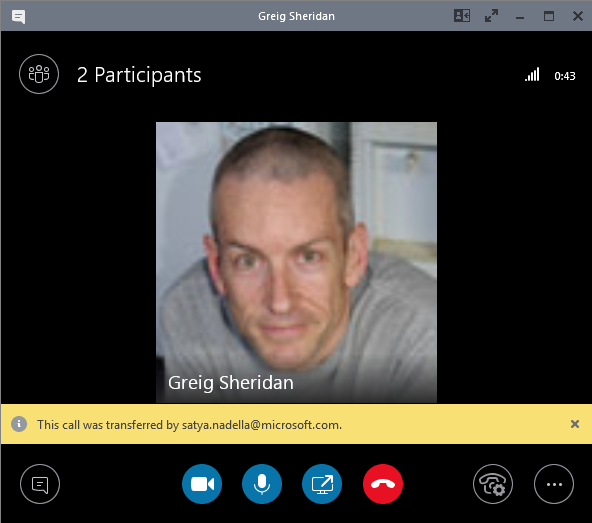Click the conversation bubble icon in title bar
Image resolution: width=592 pixels, height=523 pixels.
pos(18,17)
